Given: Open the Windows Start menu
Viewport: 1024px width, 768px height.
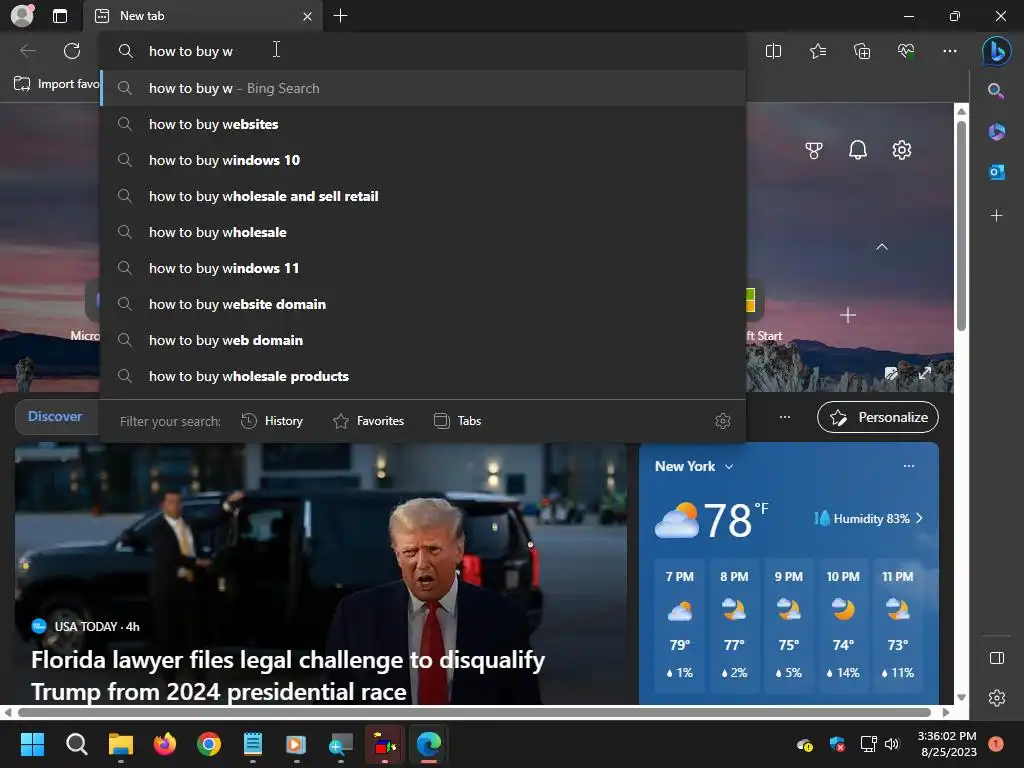Looking at the screenshot, I should (x=32, y=744).
